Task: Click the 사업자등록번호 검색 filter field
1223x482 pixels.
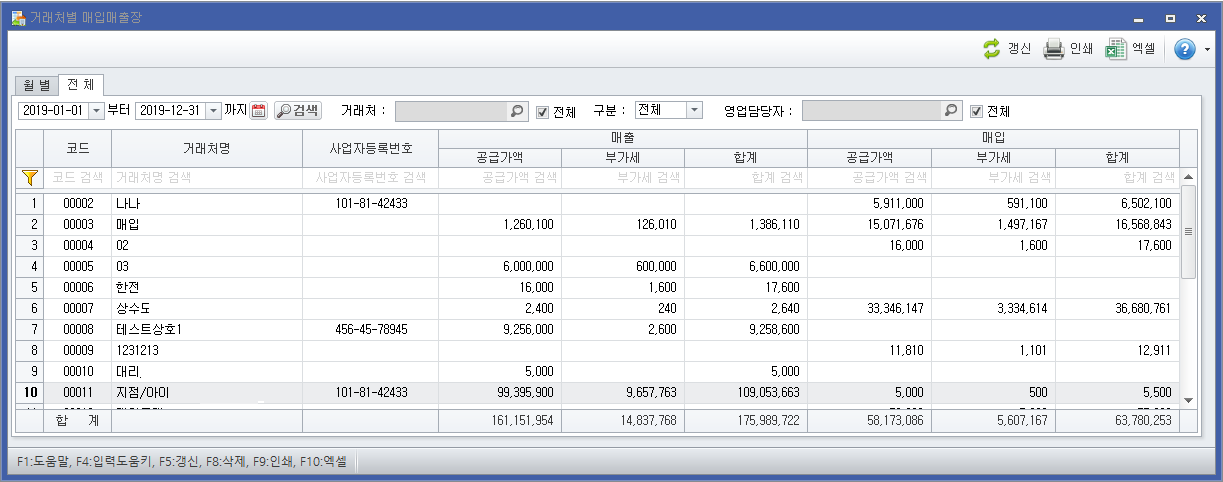Action: click(370, 177)
